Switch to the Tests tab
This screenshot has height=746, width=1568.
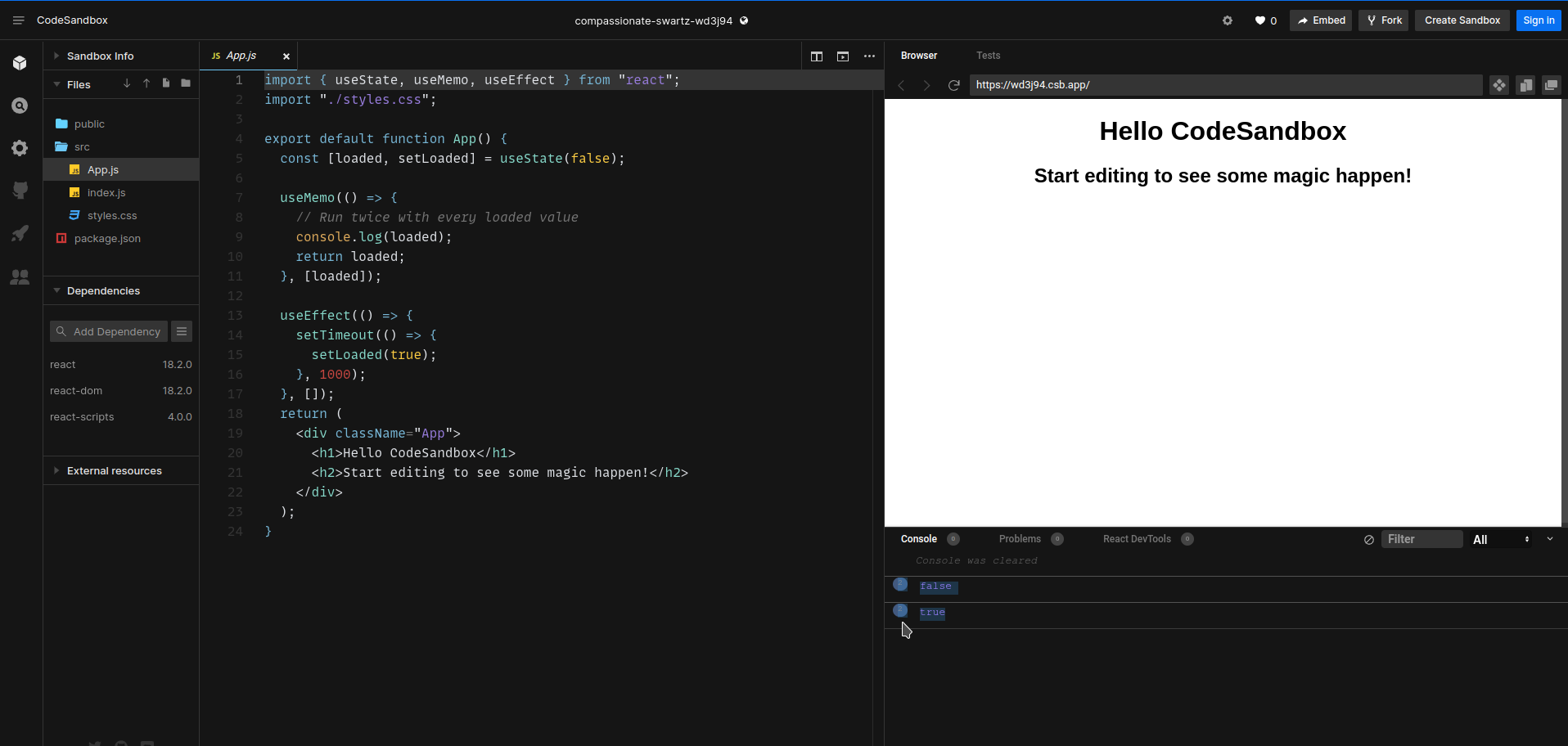point(988,56)
